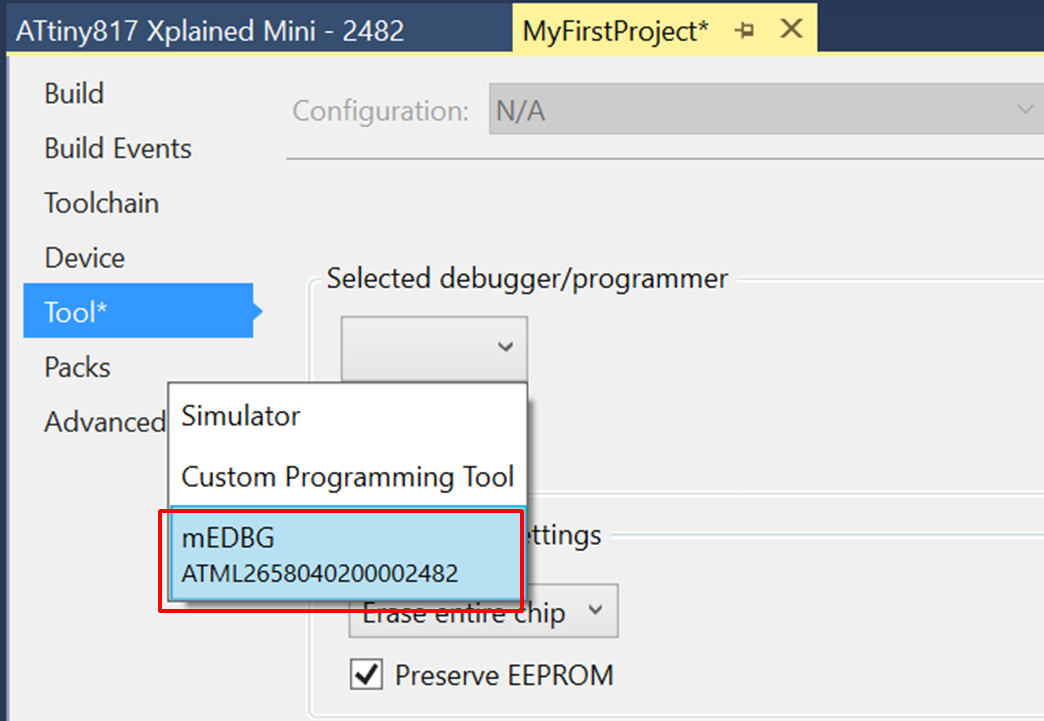Click the Configuration label text
Image resolution: width=1044 pixels, height=721 pixels.
(x=380, y=111)
